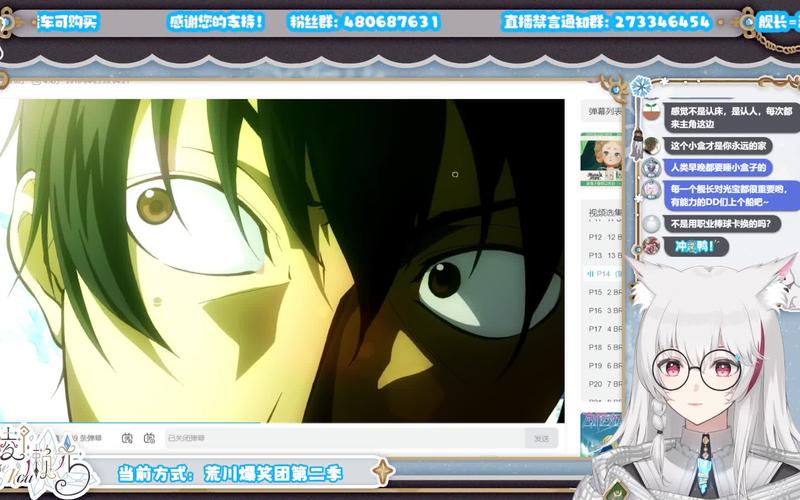Open the danmaku settings icon
This screenshot has width=800, height=500.
(x=149, y=438)
